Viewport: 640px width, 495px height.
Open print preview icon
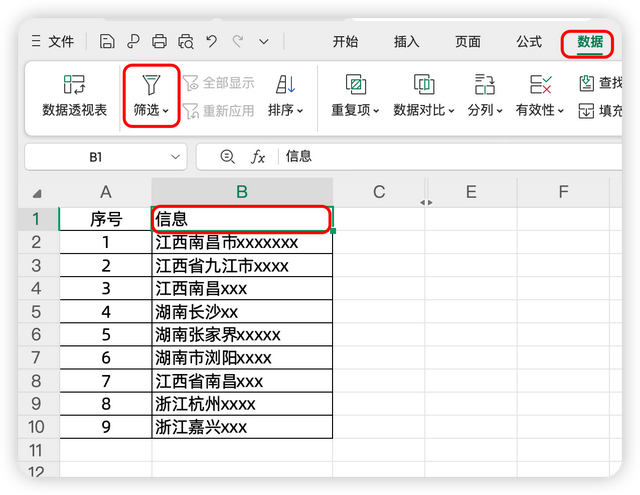point(186,41)
